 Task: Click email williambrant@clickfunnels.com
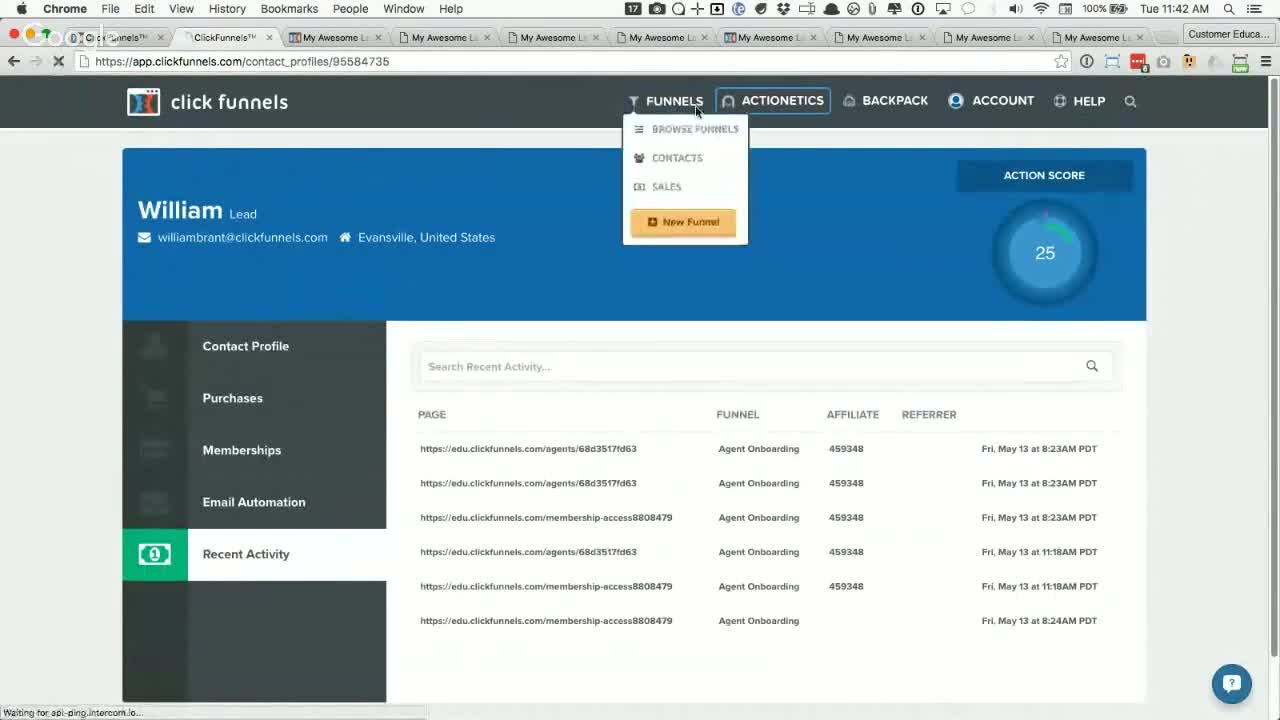tap(243, 238)
